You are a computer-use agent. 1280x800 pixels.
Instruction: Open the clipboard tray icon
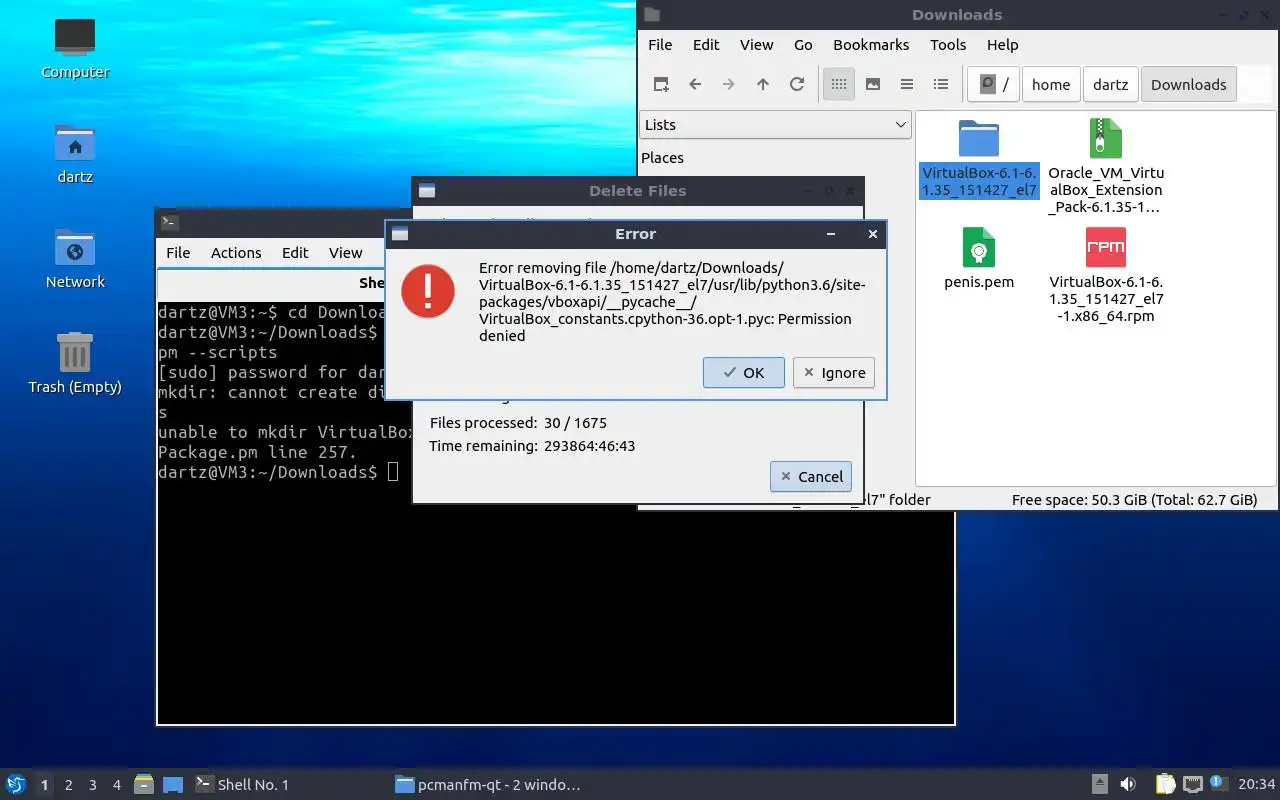coord(1165,784)
